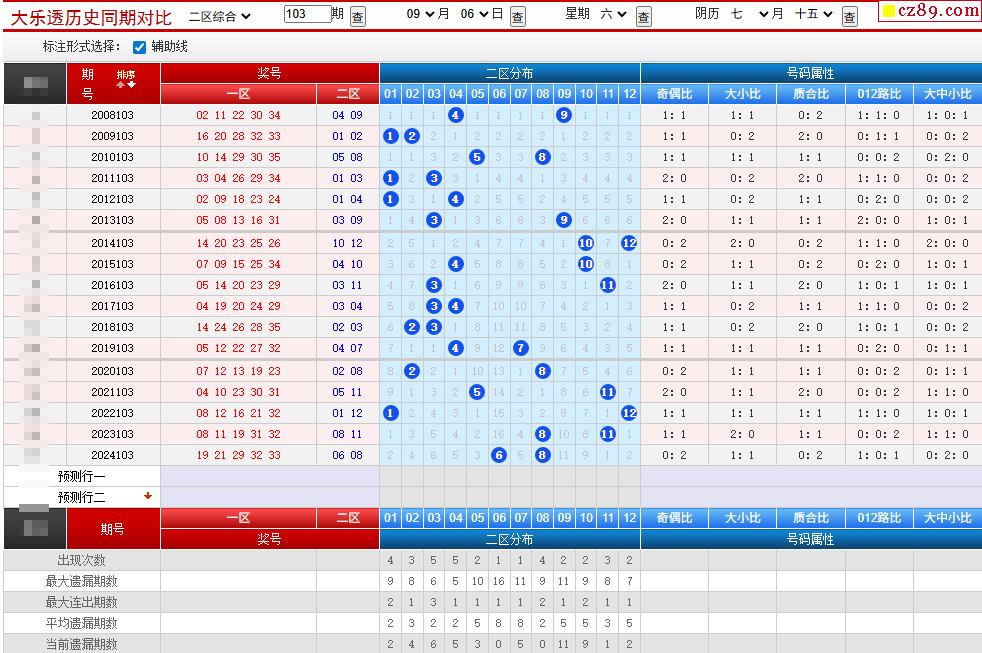Select blue ball 8 in the 2020103 row
The image size is (982, 653).
click(542, 371)
